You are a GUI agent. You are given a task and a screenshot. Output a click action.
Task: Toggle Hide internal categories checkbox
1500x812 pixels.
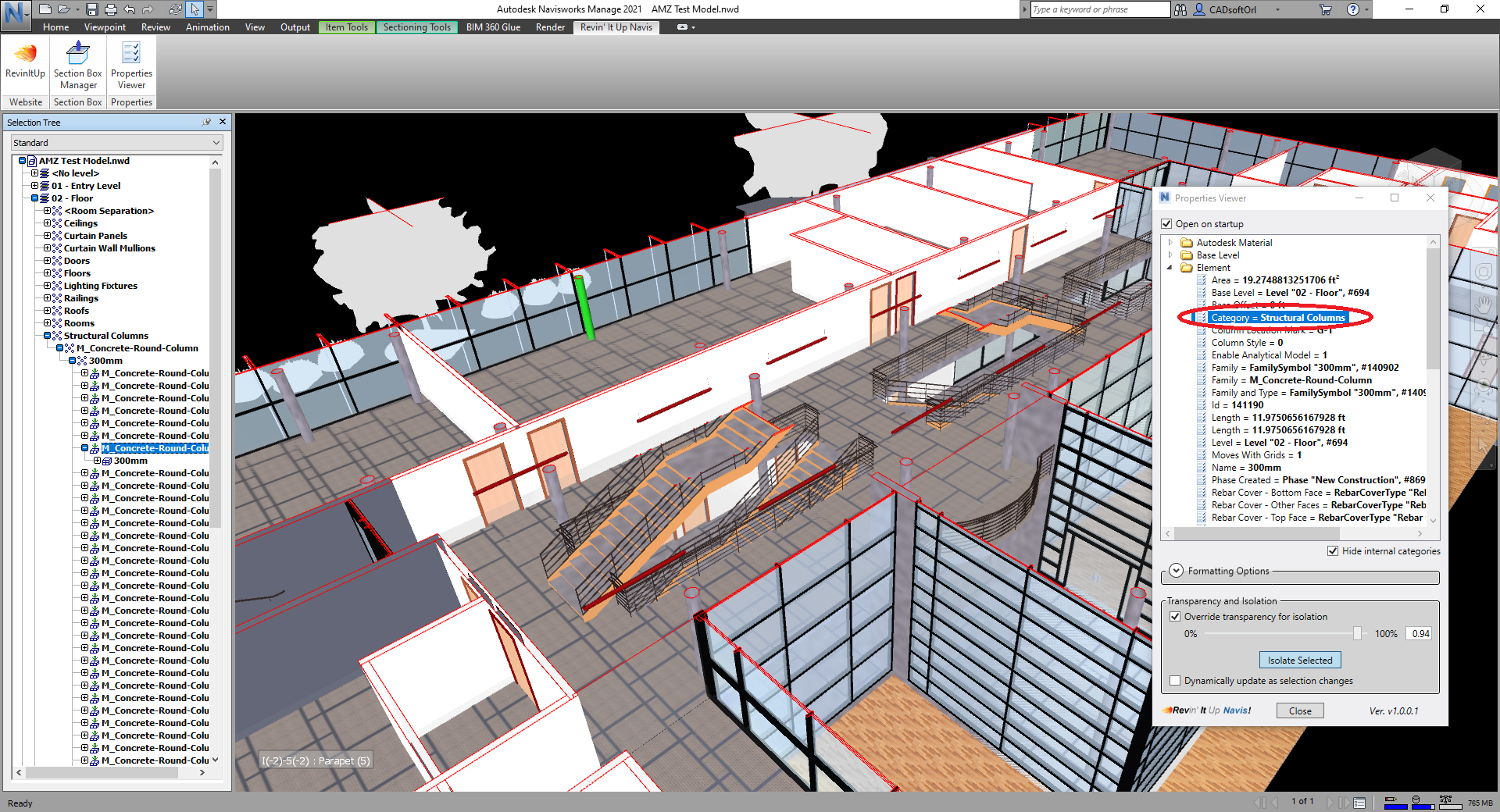(1333, 551)
